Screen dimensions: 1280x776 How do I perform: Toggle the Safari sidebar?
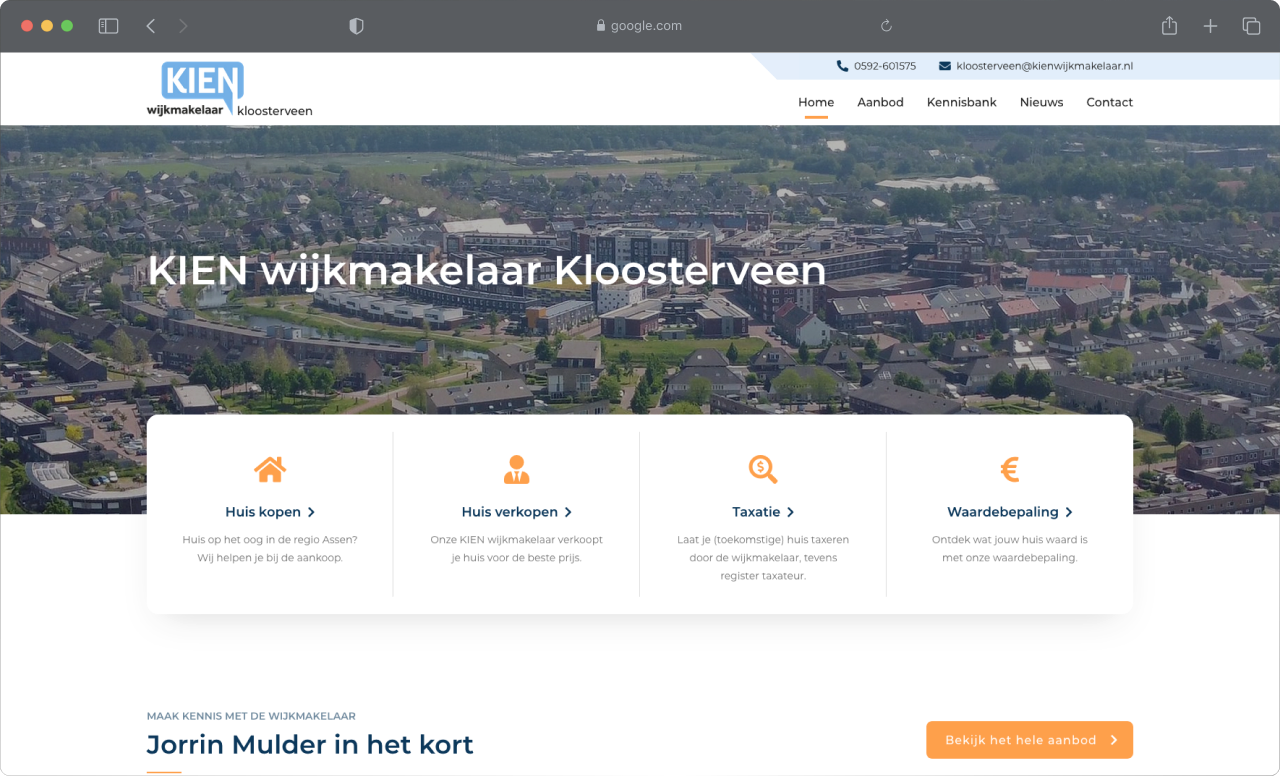coord(108,26)
